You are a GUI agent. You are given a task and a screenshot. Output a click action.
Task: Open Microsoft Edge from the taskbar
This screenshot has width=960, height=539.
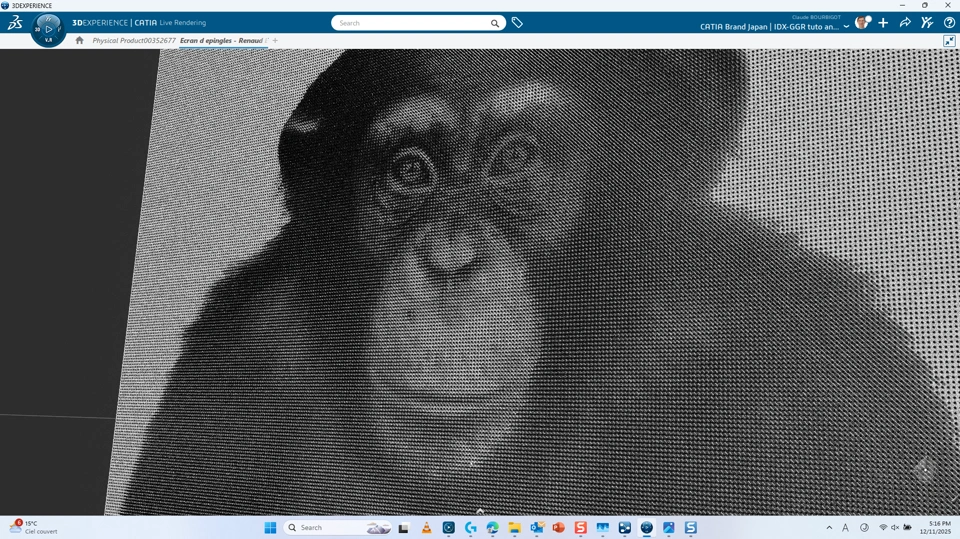[x=493, y=527]
